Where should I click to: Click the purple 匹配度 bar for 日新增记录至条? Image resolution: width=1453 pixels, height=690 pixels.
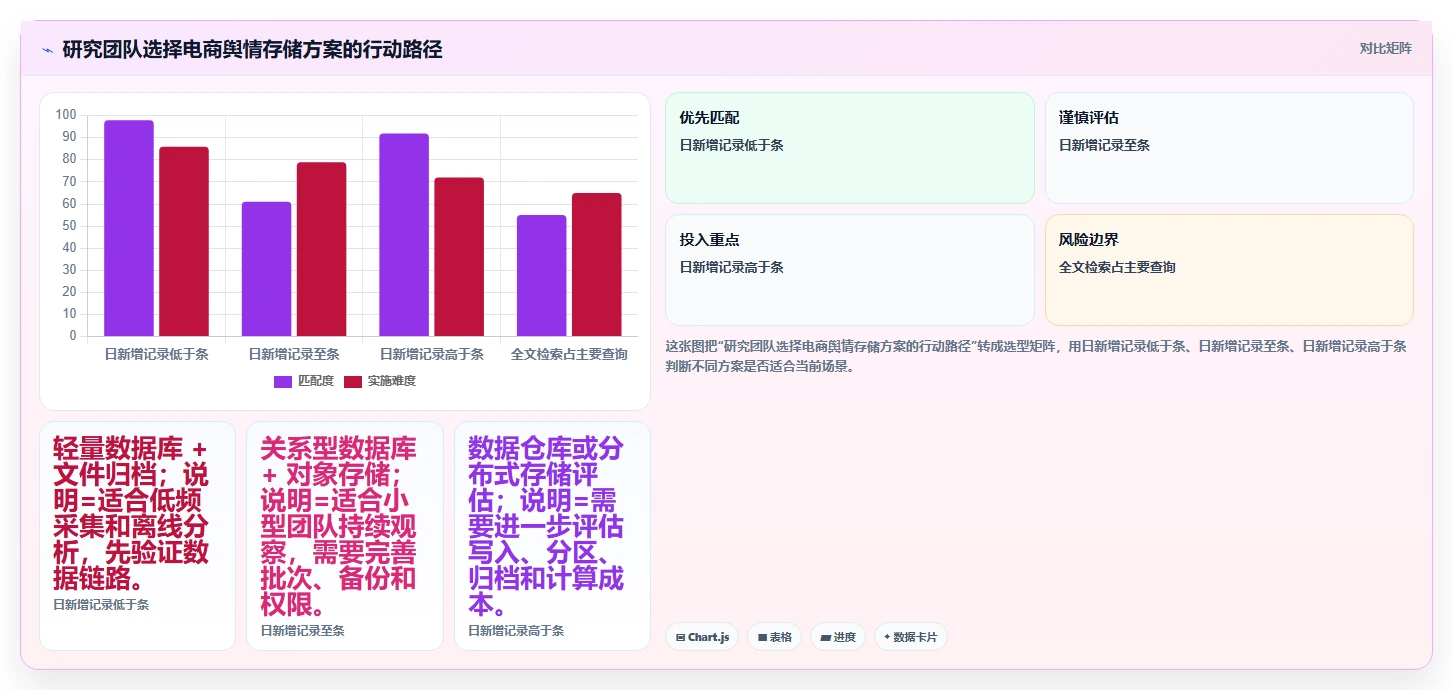[x=266, y=269]
